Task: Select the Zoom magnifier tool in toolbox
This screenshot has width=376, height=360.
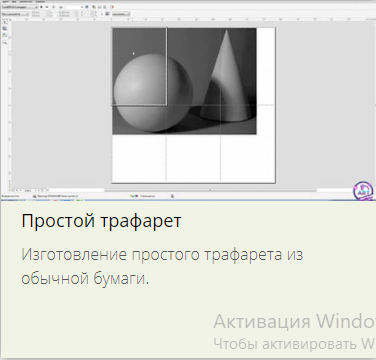Action: click(x=5, y=42)
